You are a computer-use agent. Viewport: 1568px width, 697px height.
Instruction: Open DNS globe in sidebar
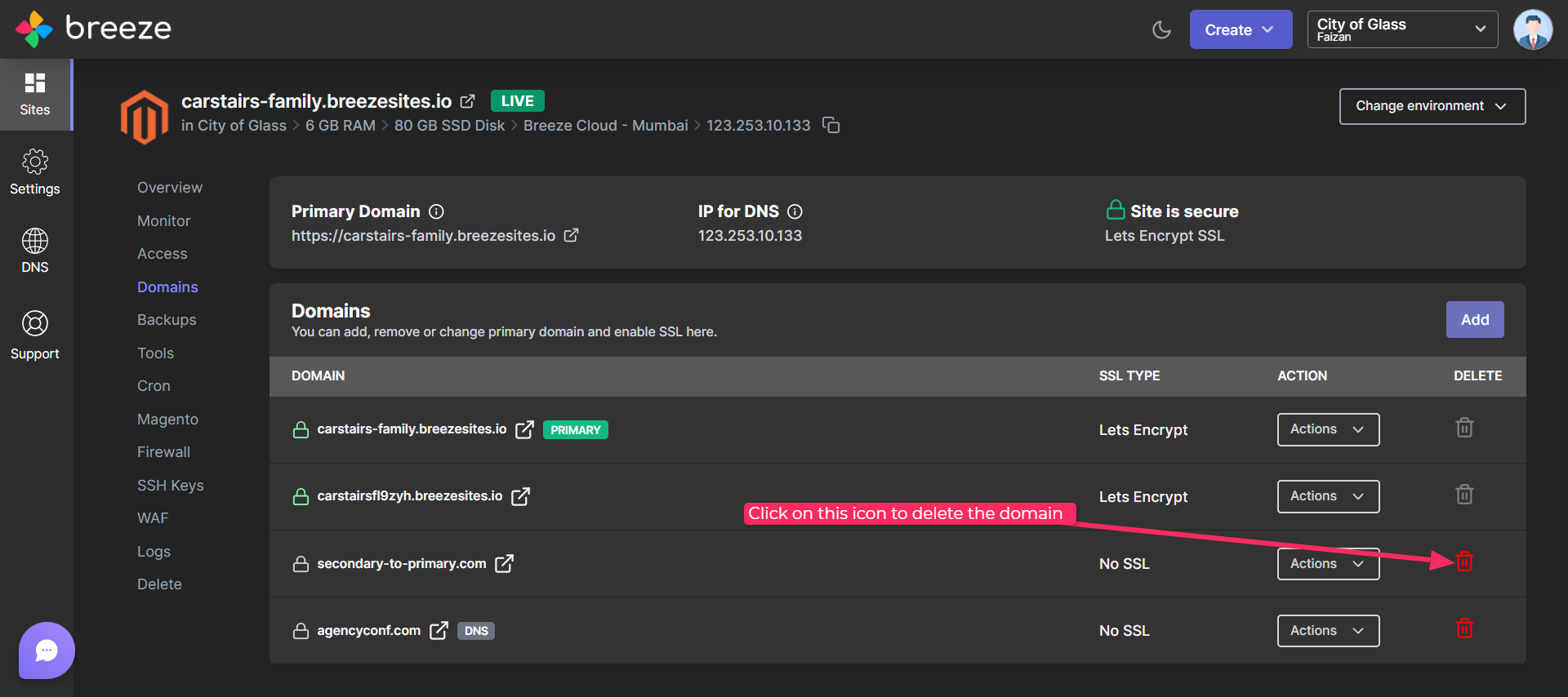[35, 251]
